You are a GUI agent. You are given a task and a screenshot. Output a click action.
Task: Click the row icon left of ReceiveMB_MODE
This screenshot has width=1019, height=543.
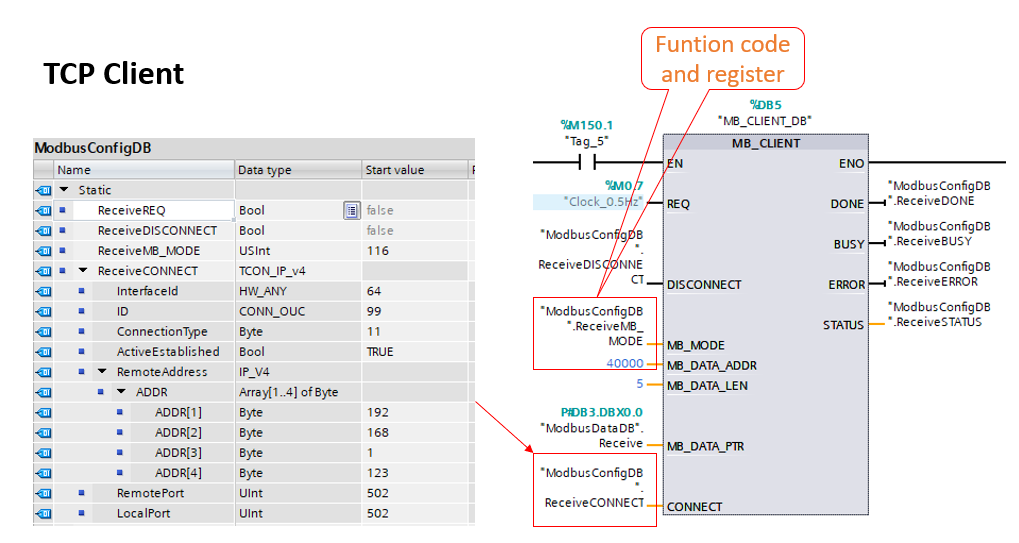tap(43, 251)
